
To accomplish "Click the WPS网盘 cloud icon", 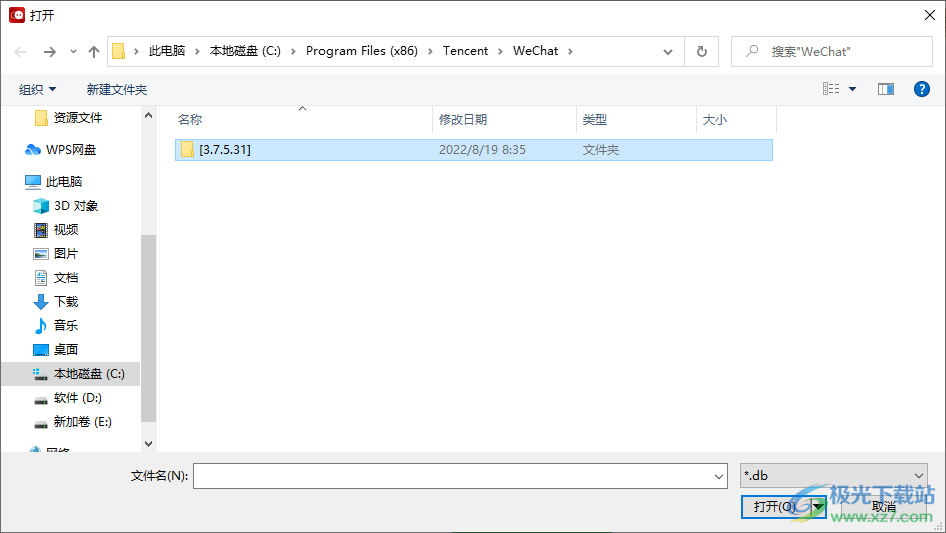I will pyautogui.click(x=33, y=150).
